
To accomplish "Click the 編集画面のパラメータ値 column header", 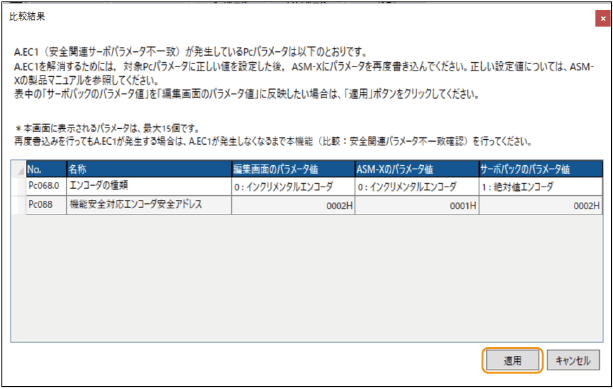I will coord(293,169).
